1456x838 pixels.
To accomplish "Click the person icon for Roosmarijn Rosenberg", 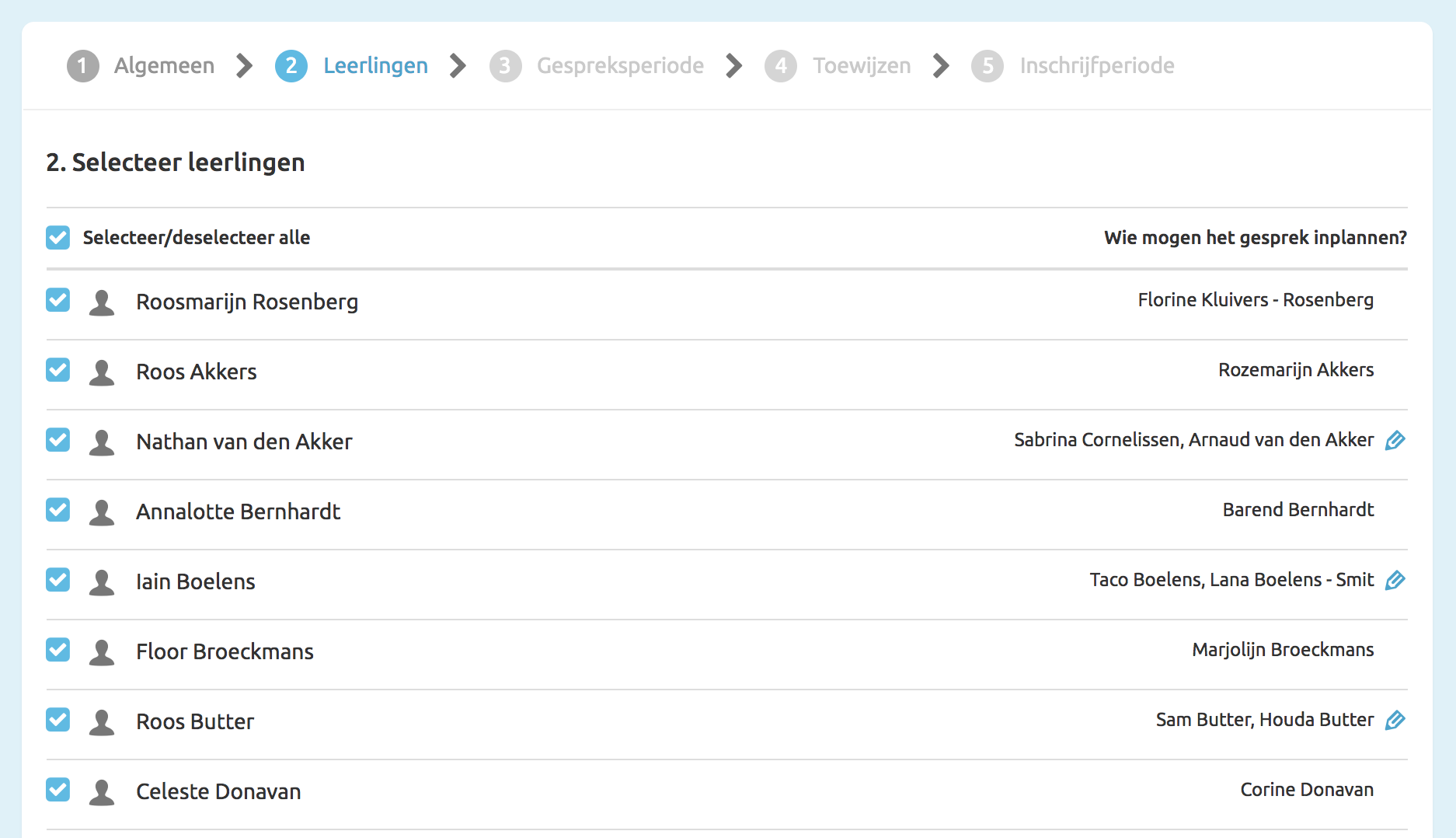I will [102, 302].
